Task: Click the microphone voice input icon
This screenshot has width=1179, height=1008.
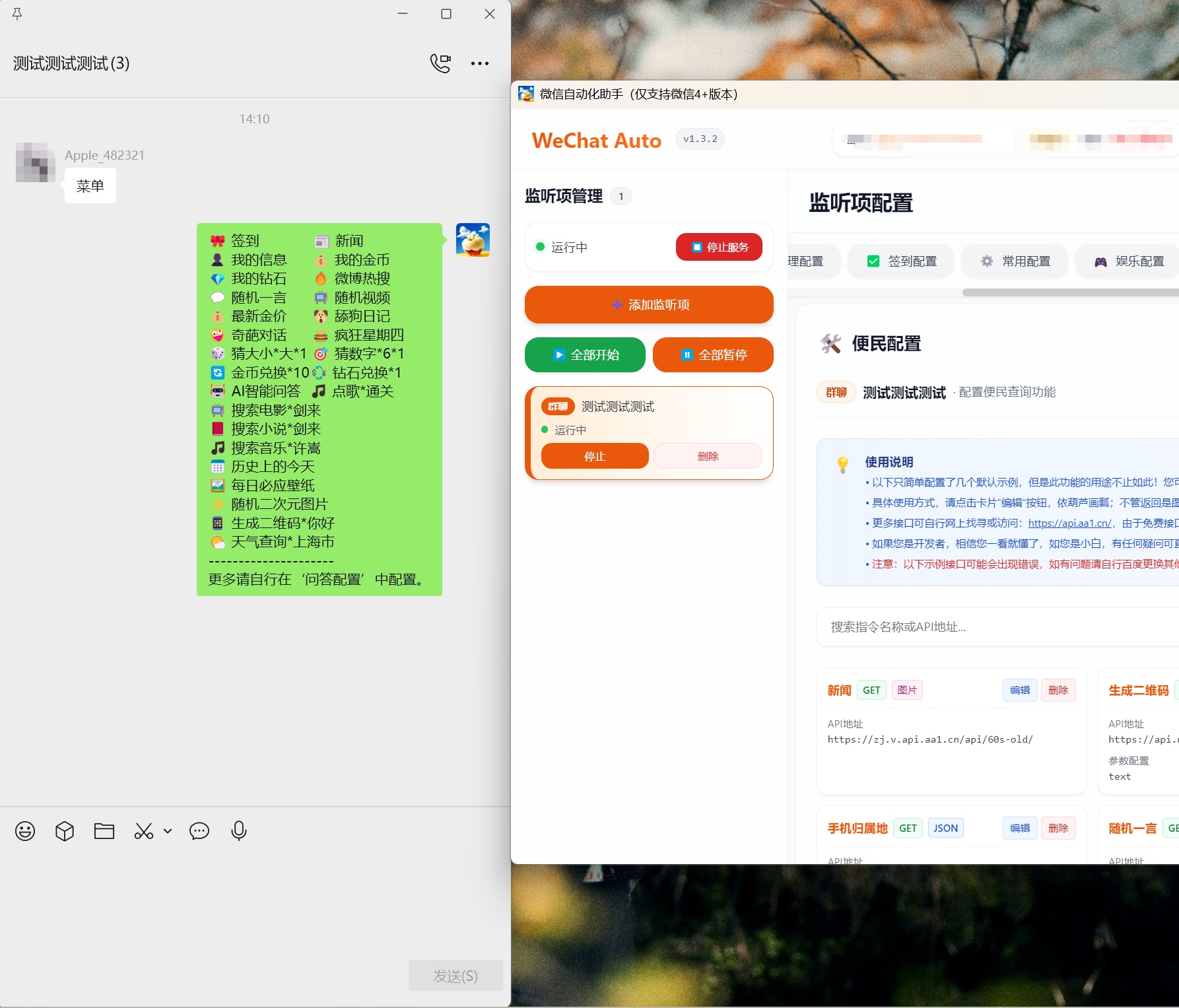Action: point(239,831)
